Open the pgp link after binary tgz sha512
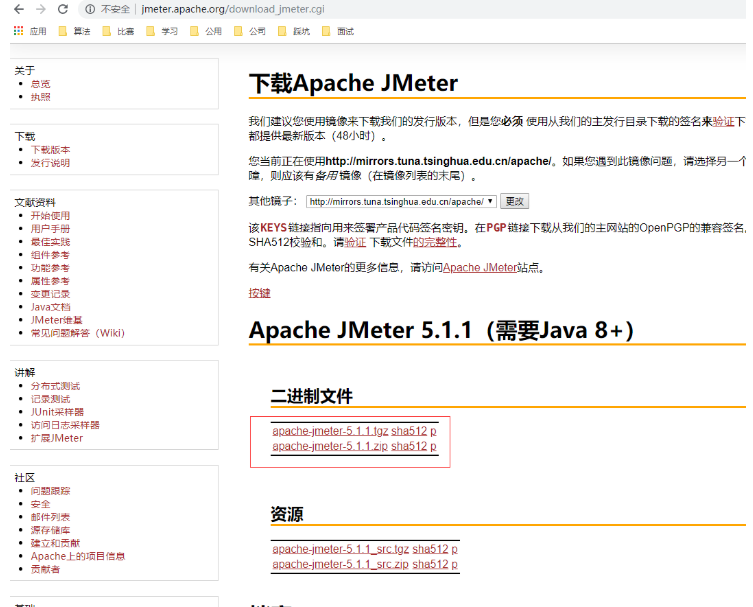This screenshot has width=753, height=607. click(433, 431)
